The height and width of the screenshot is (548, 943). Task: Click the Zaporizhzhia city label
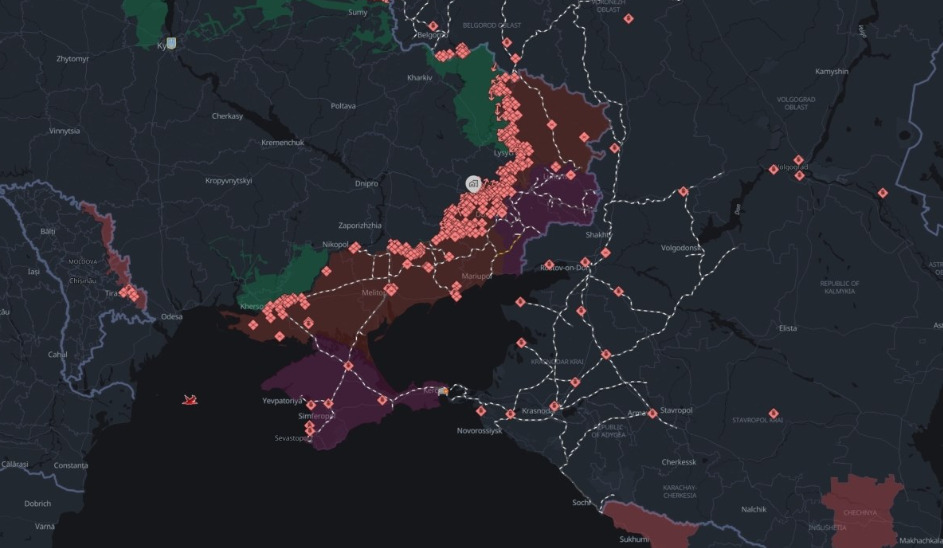(360, 226)
